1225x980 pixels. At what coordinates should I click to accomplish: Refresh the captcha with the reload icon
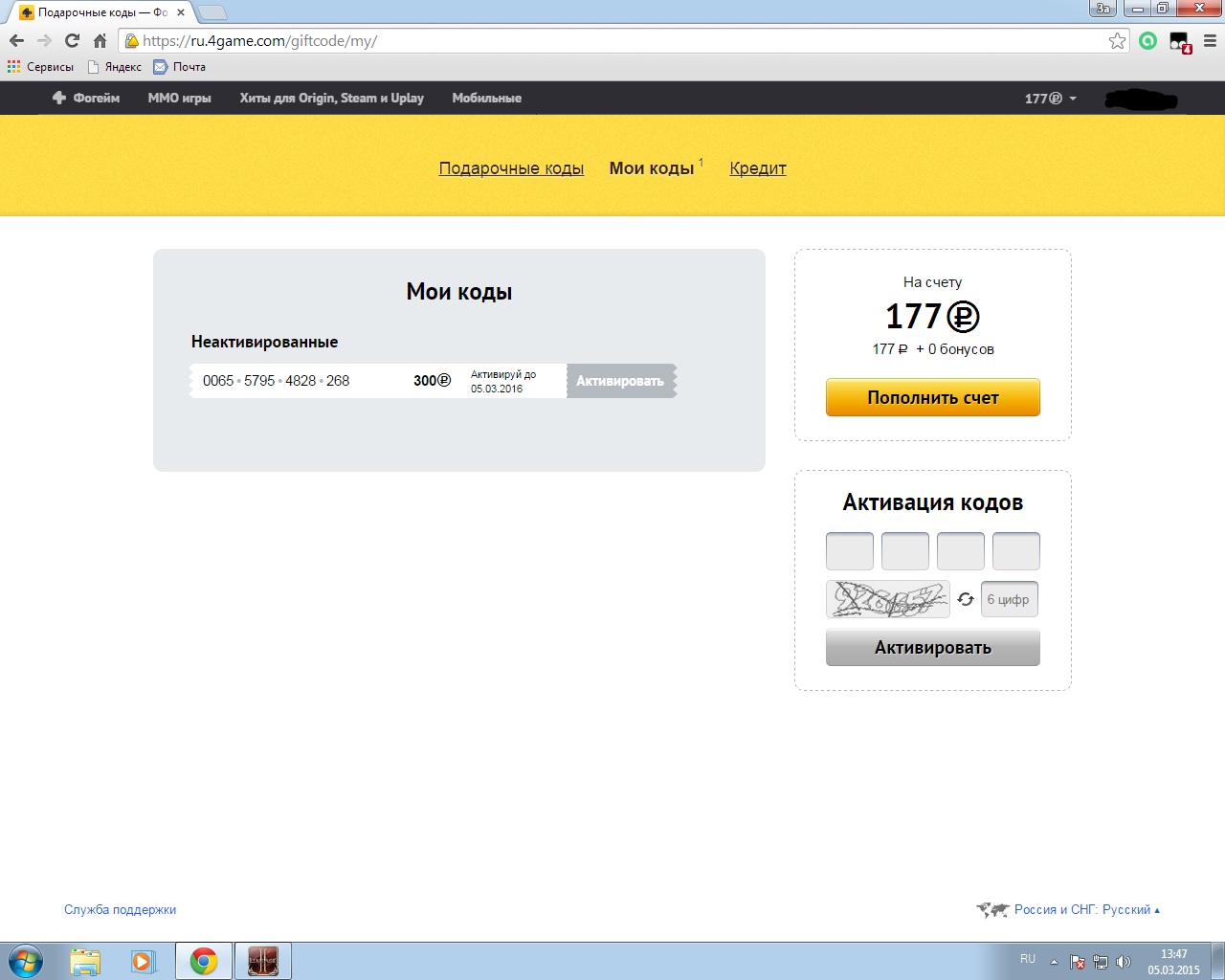(966, 599)
